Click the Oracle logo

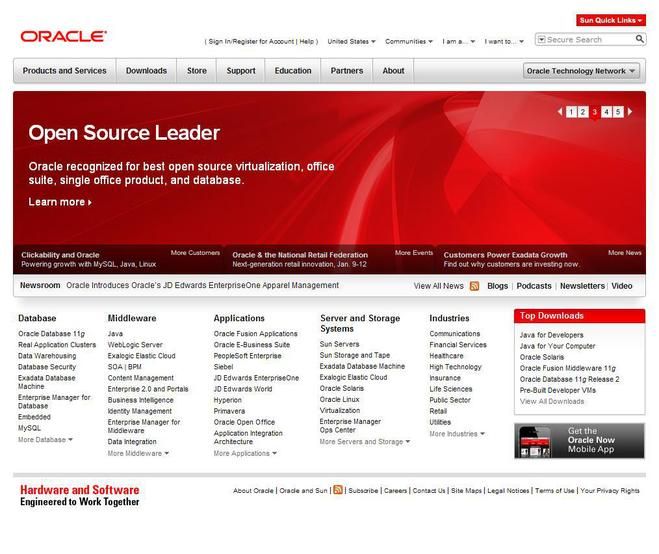pos(63,37)
